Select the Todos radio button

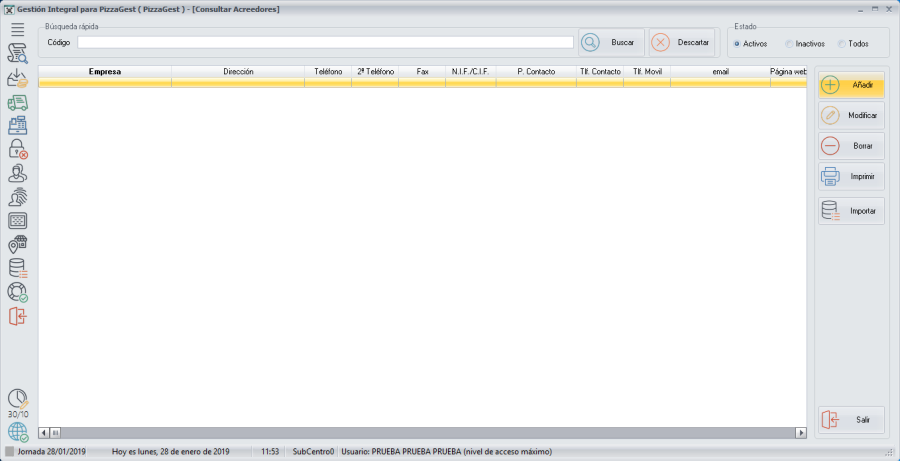(841, 44)
